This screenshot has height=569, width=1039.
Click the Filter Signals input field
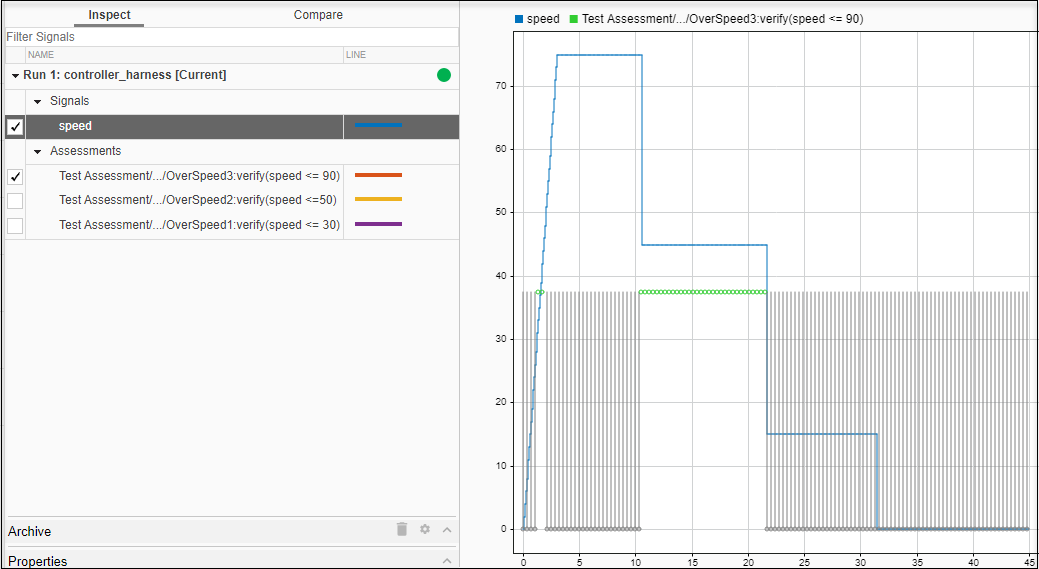[230, 37]
